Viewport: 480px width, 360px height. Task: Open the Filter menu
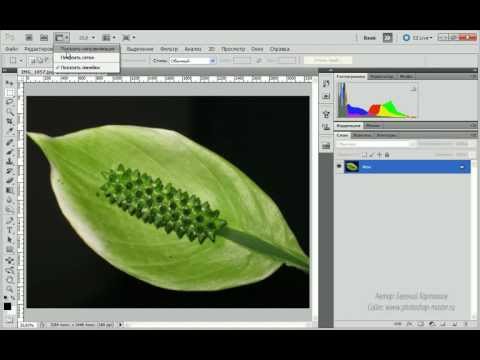coord(169,49)
